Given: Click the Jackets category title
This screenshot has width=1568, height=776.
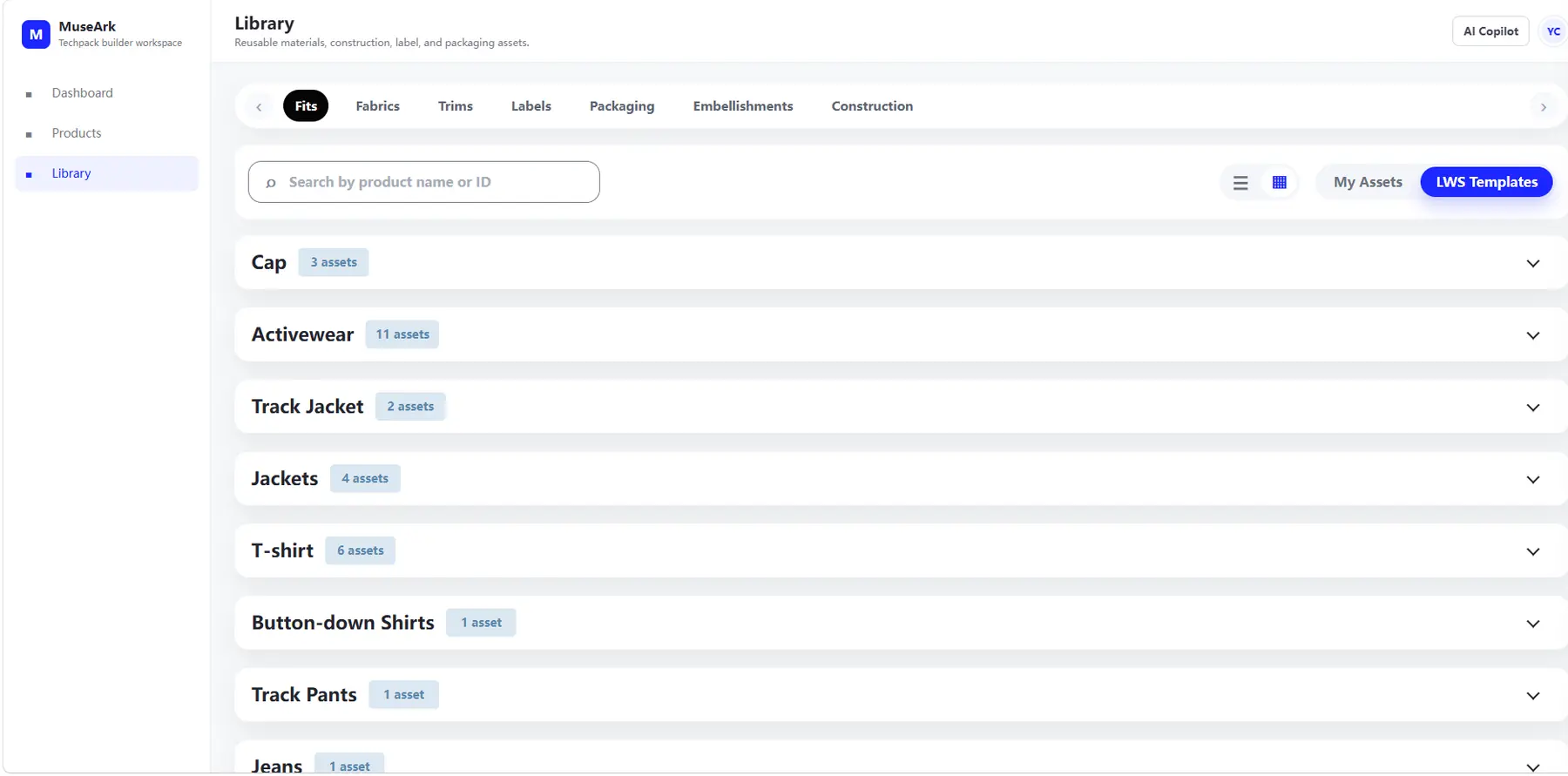Looking at the screenshot, I should 285,479.
